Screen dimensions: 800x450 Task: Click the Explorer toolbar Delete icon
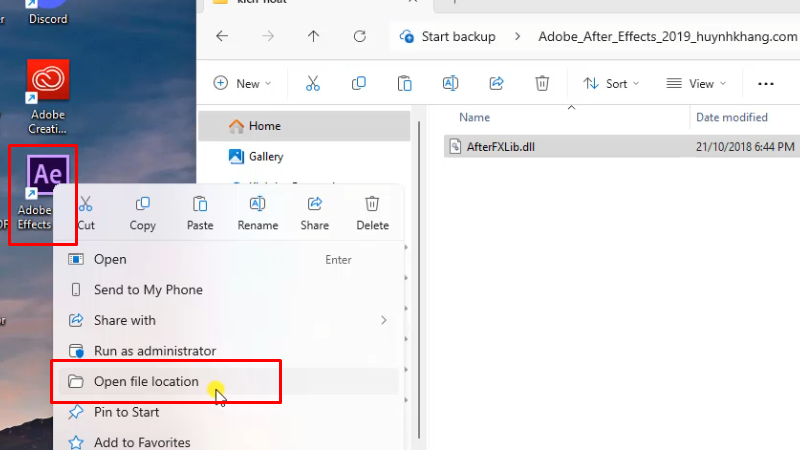[542, 83]
